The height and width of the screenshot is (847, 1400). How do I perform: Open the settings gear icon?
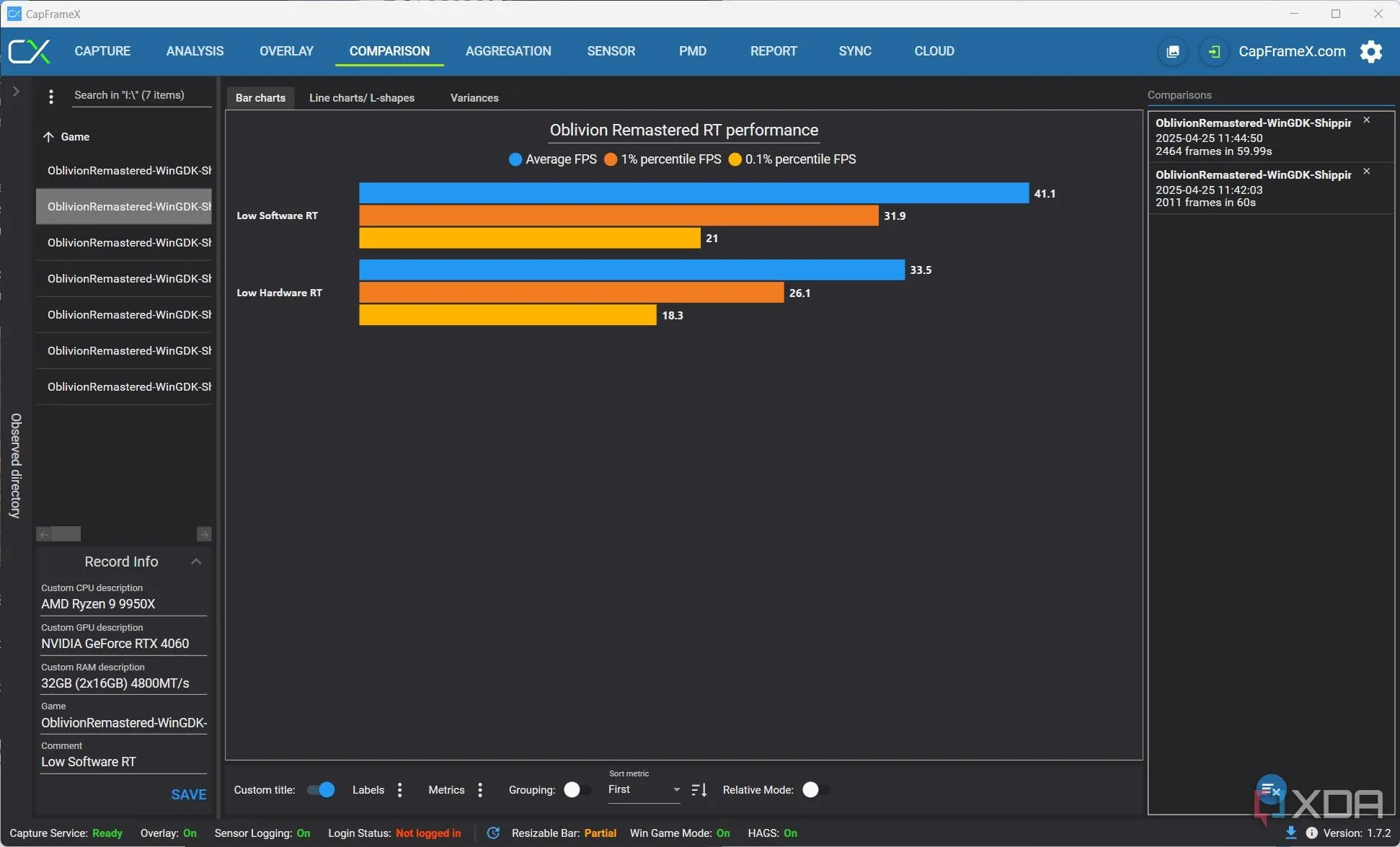pyautogui.click(x=1370, y=51)
